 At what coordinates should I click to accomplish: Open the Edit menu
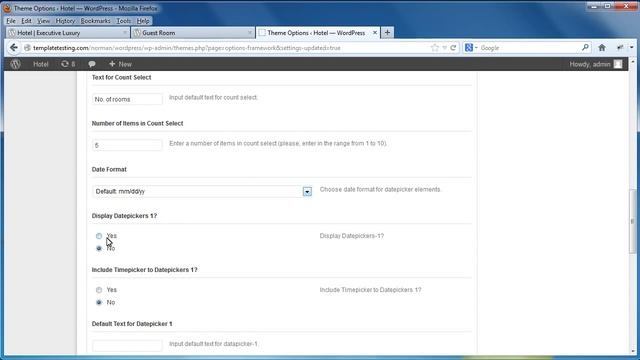(x=26, y=21)
